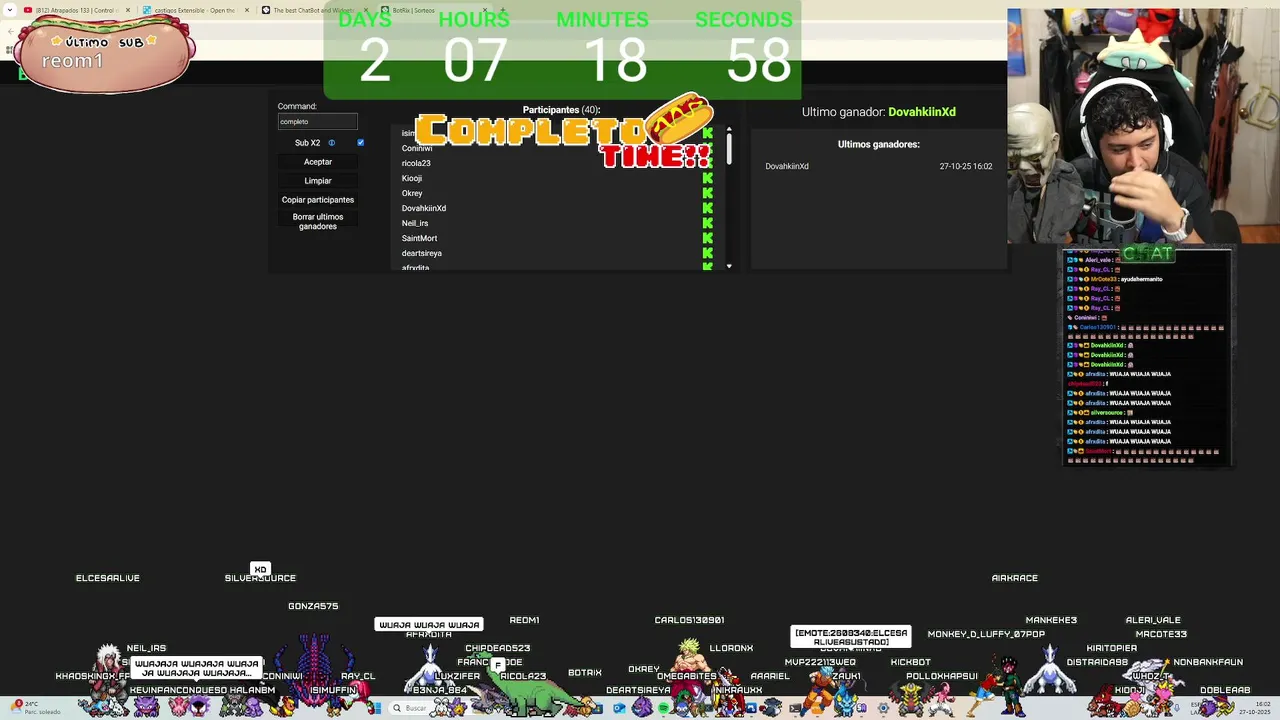Open the Outlook icon in the taskbar

(619, 708)
